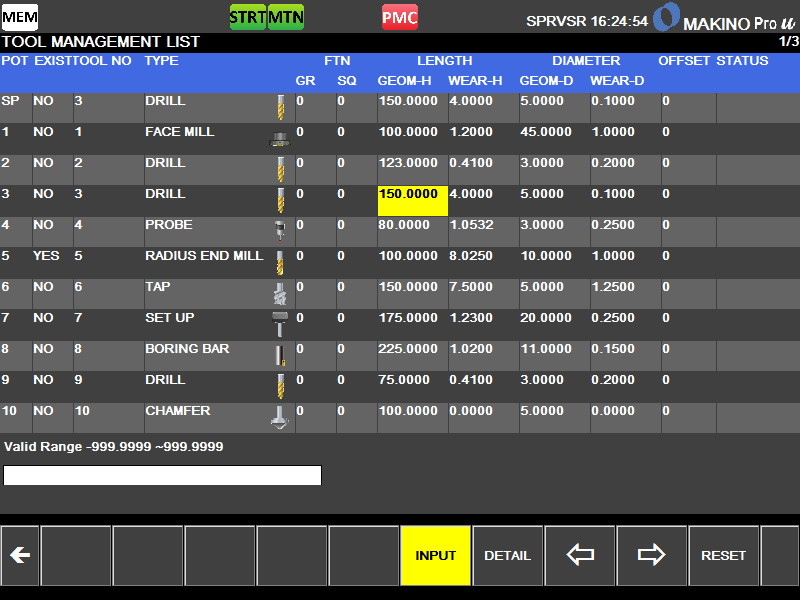The height and width of the screenshot is (600, 800).
Task: Click the Makino Pro logo icon
Action: click(667, 17)
